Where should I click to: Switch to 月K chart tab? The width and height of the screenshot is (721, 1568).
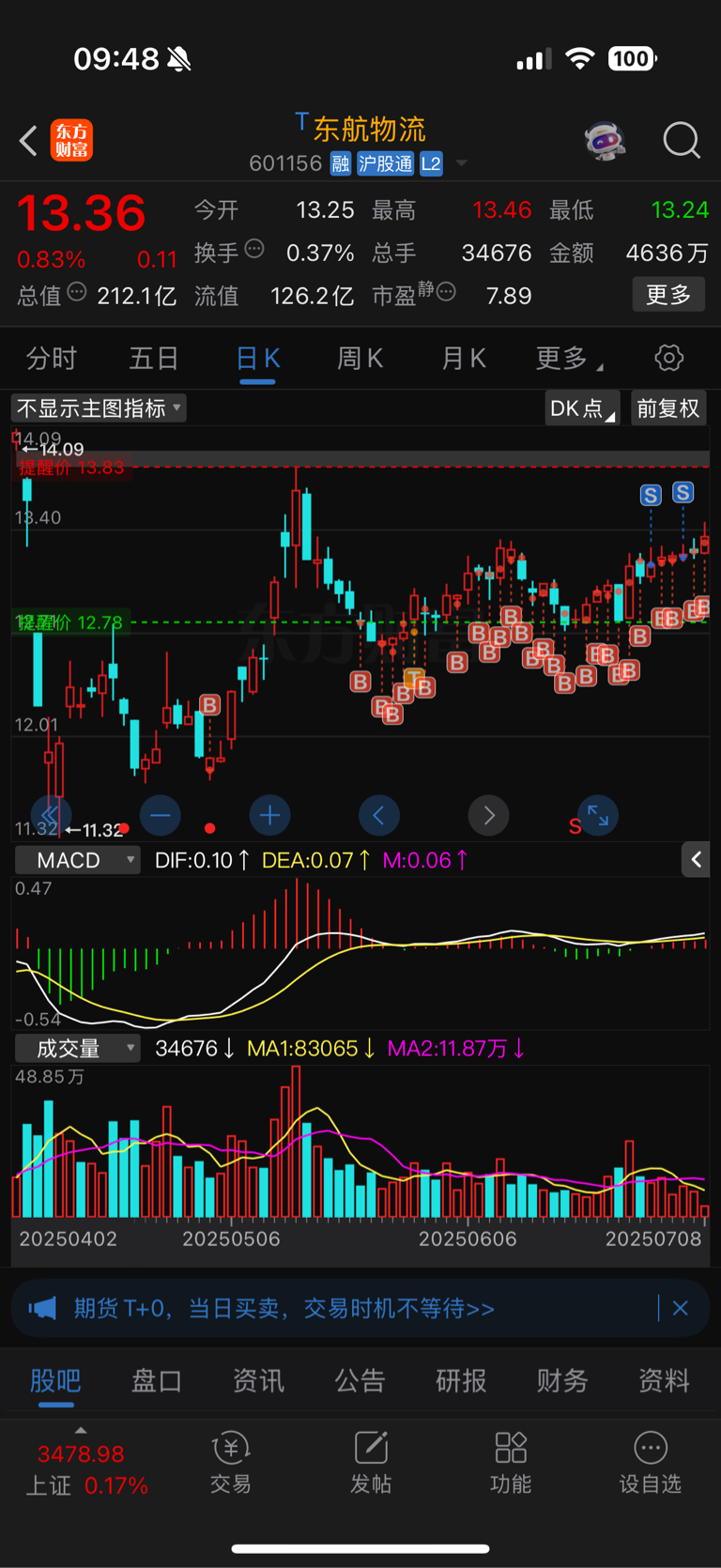click(463, 359)
